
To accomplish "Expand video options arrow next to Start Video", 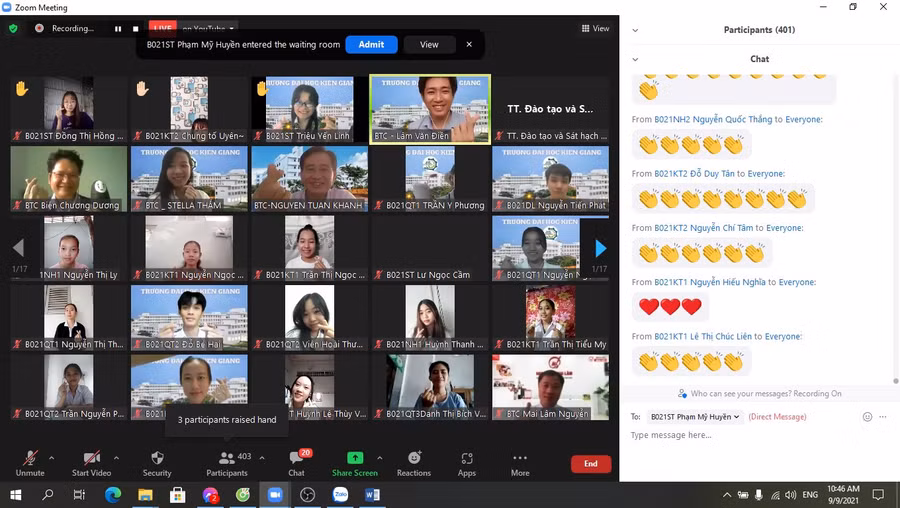I will pyautogui.click(x=117, y=458).
